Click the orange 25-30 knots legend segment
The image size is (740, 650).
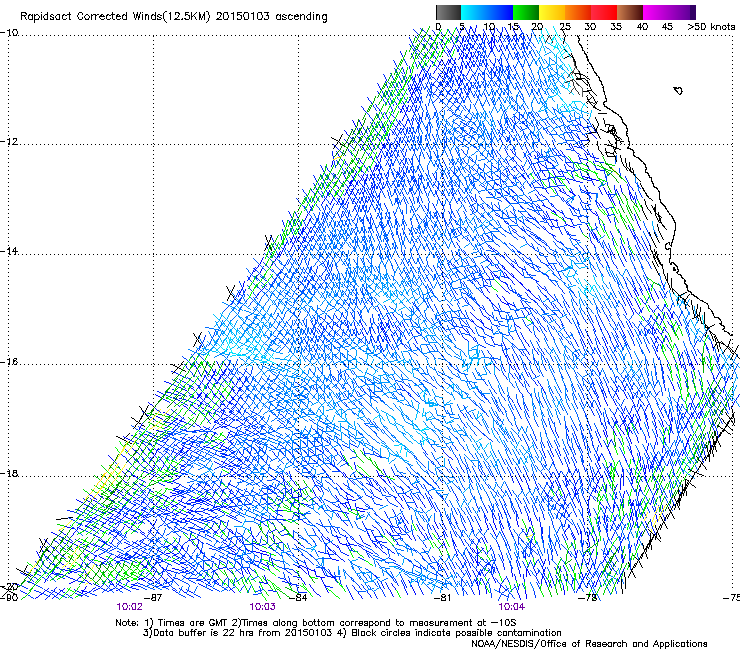(578, 12)
